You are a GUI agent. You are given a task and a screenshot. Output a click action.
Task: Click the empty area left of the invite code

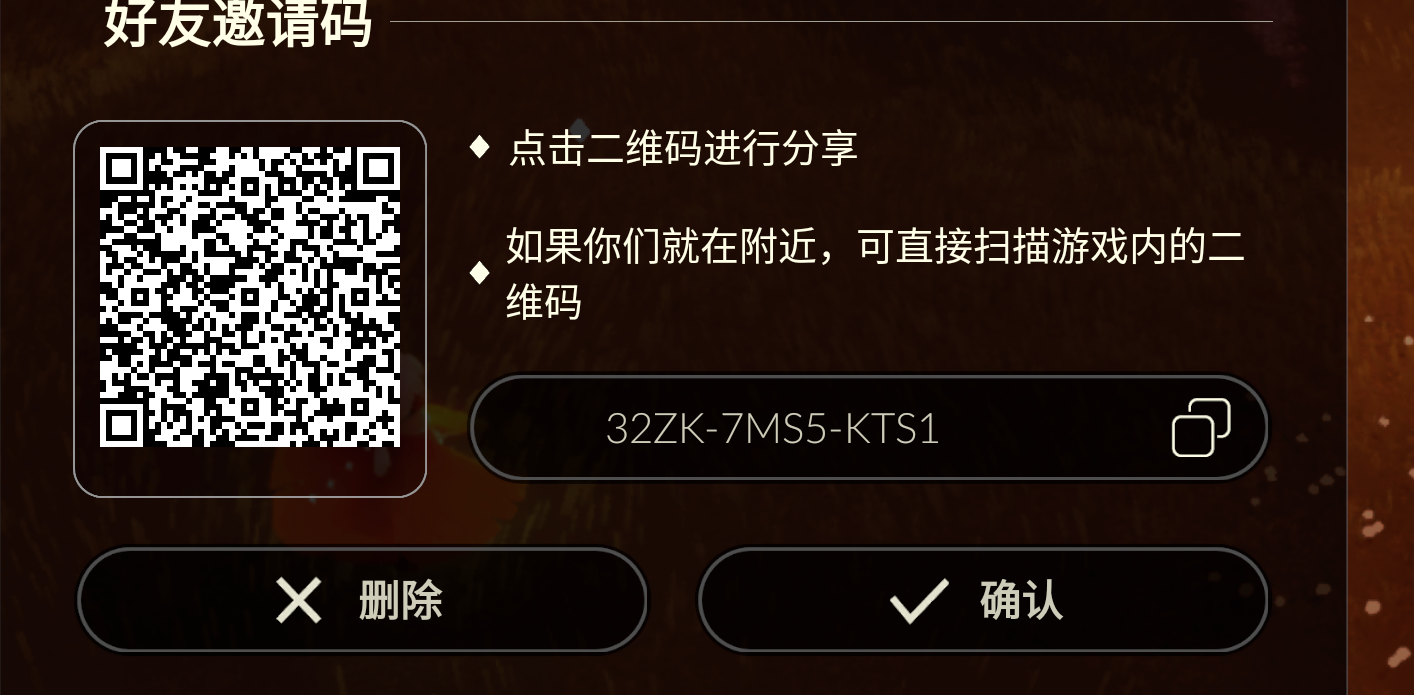click(x=540, y=428)
